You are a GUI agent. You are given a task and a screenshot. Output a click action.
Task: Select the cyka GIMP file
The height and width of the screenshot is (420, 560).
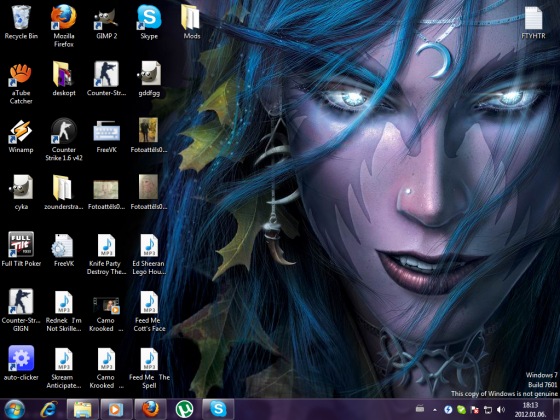pos(21,192)
